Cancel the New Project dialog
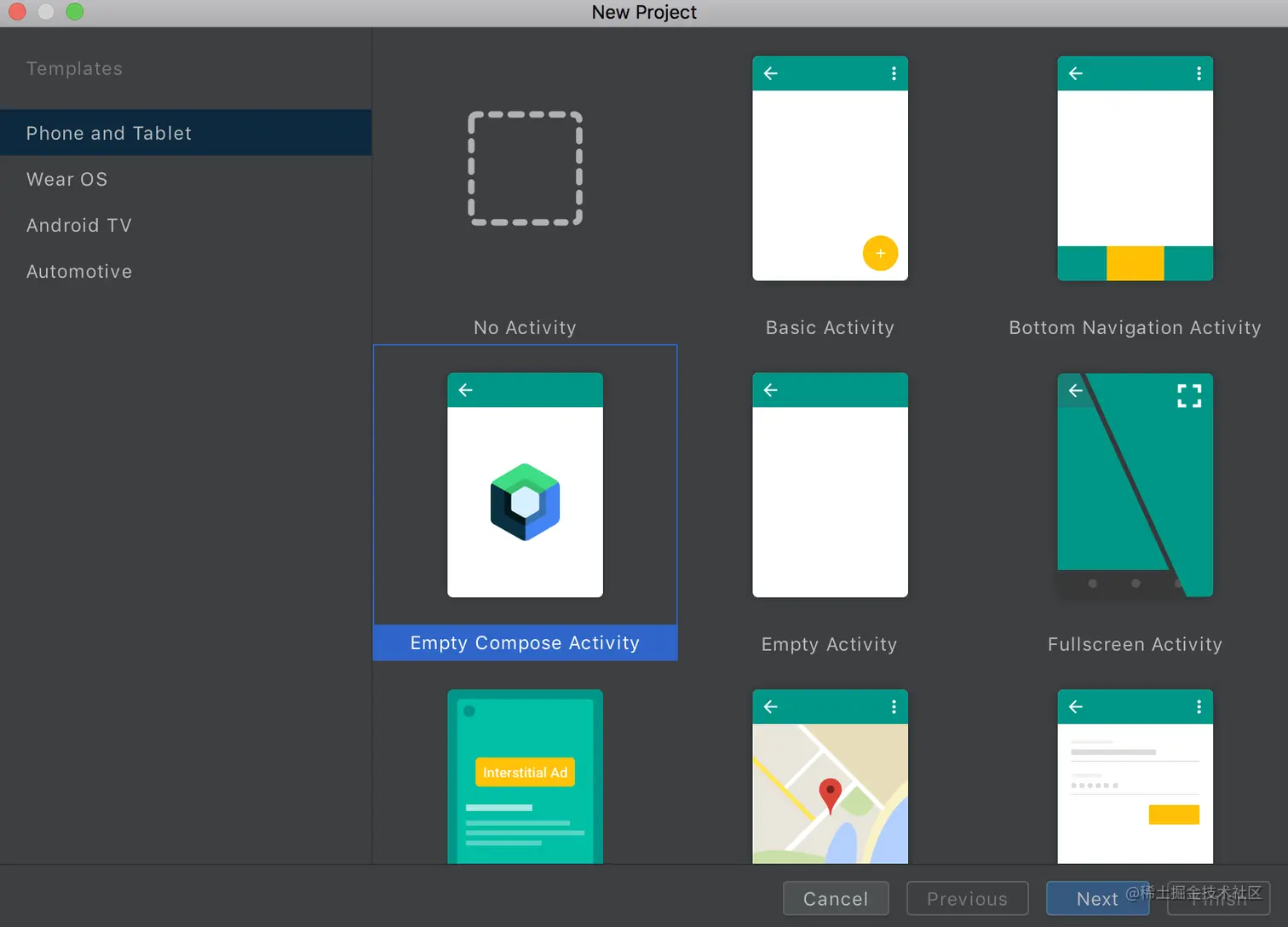This screenshot has height=927, width=1288. (x=836, y=898)
